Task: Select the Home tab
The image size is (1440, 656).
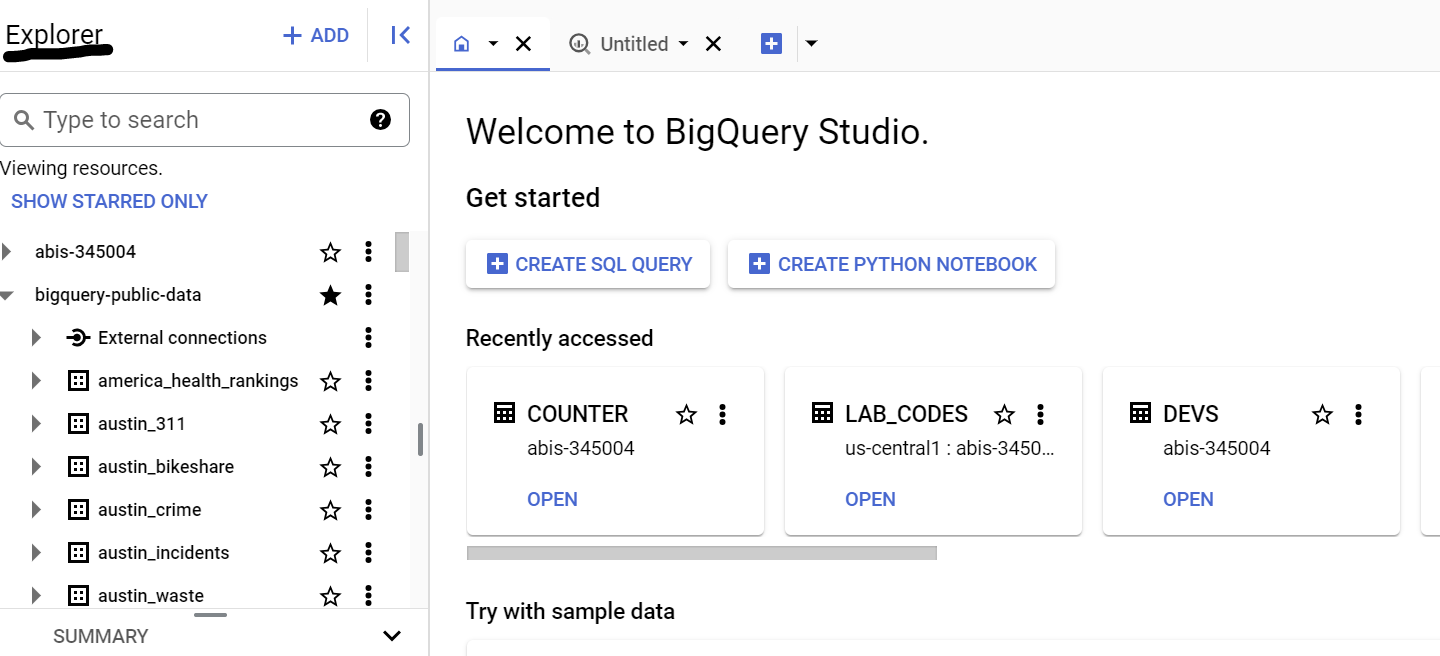Action: [462, 44]
